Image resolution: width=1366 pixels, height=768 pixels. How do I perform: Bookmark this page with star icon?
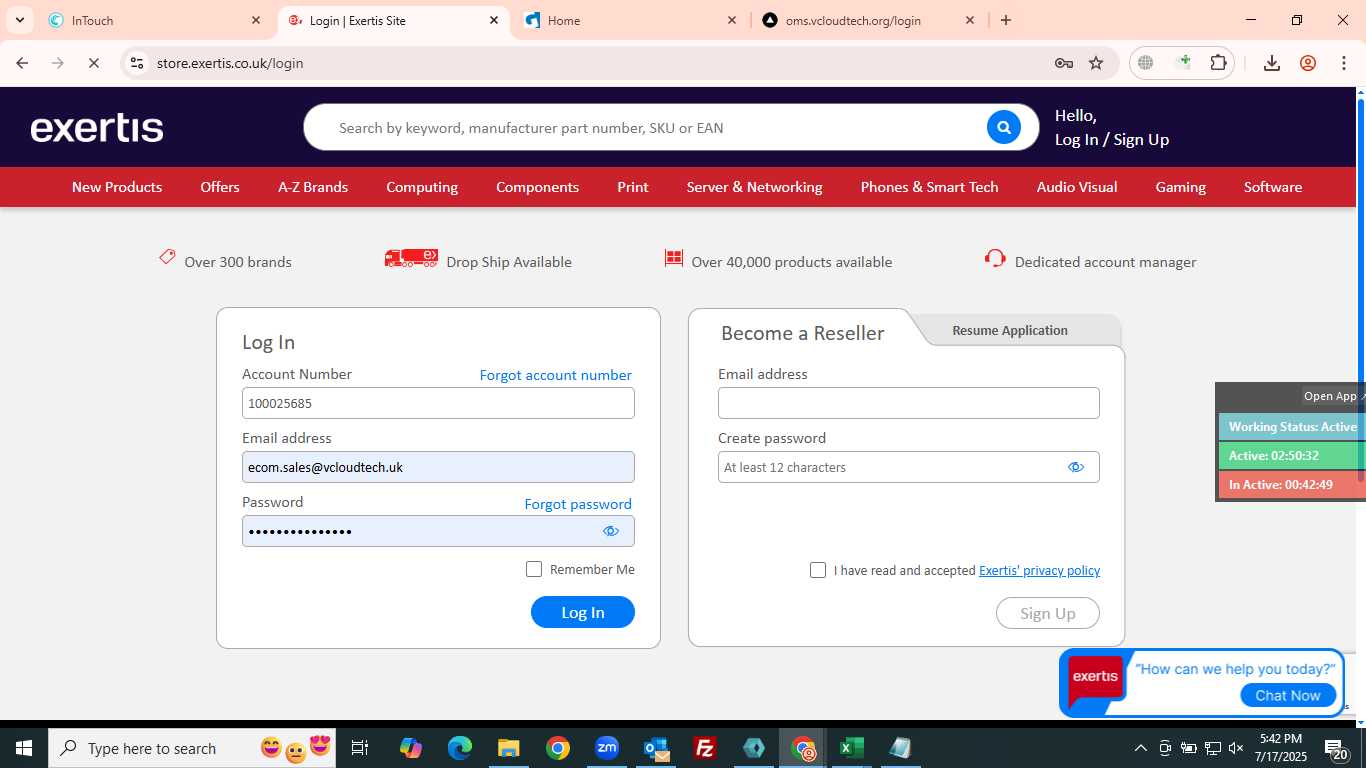tap(1096, 63)
